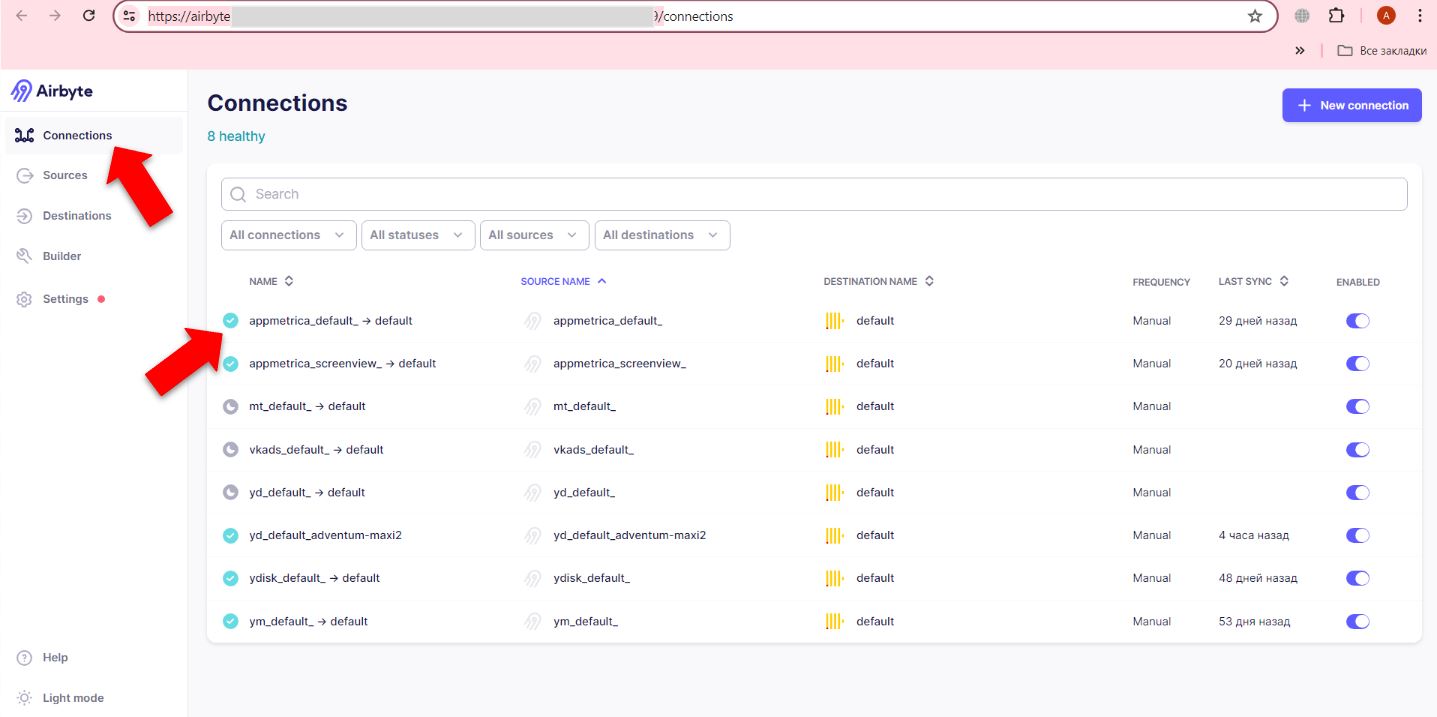Viewport: 1437px width, 717px height.
Task: Expand the All statuses filter
Action: (x=418, y=235)
